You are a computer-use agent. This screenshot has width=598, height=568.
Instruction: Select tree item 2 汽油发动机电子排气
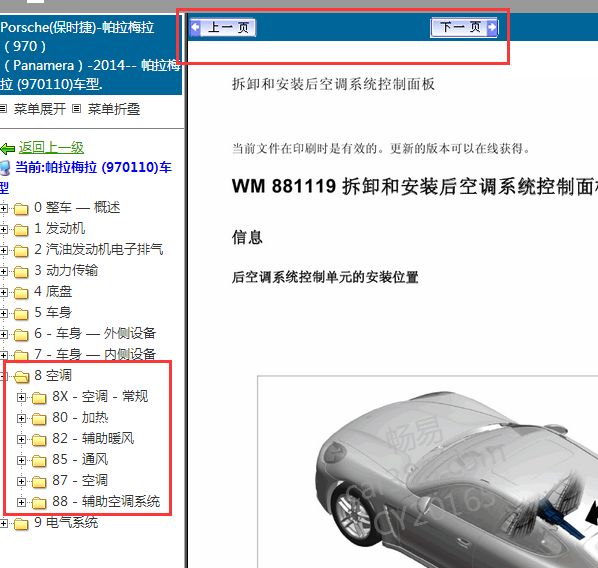[x=99, y=249]
